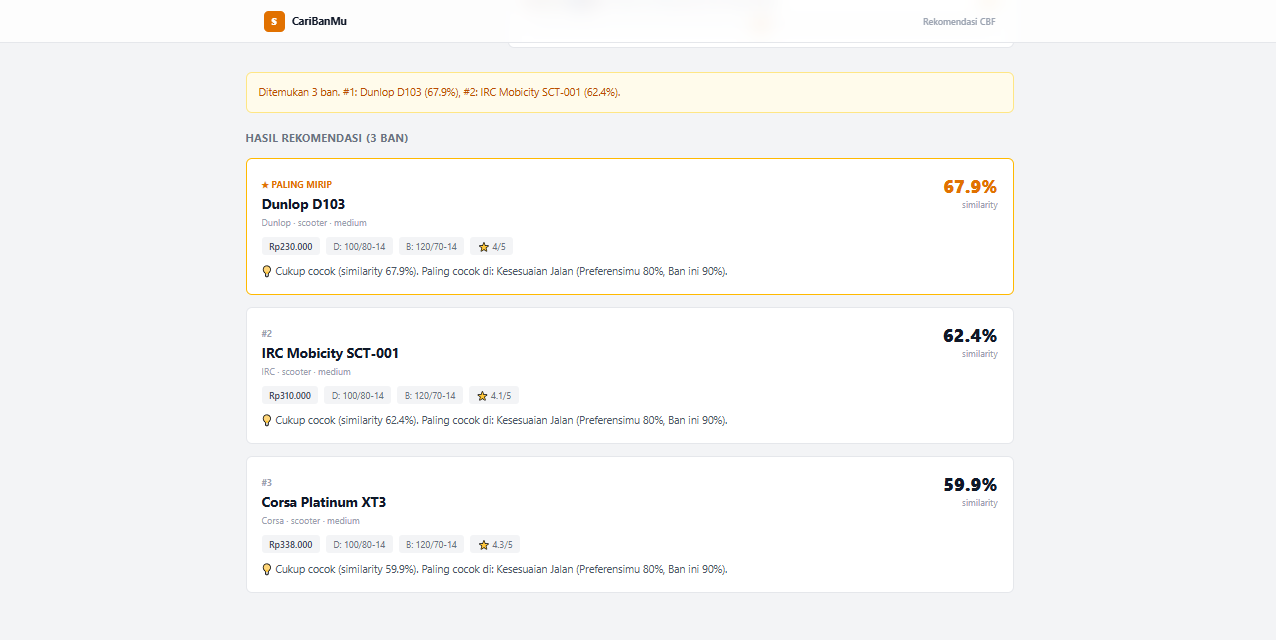
Task: Click the PALING MIRIP badge
Action: [x=297, y=185]
